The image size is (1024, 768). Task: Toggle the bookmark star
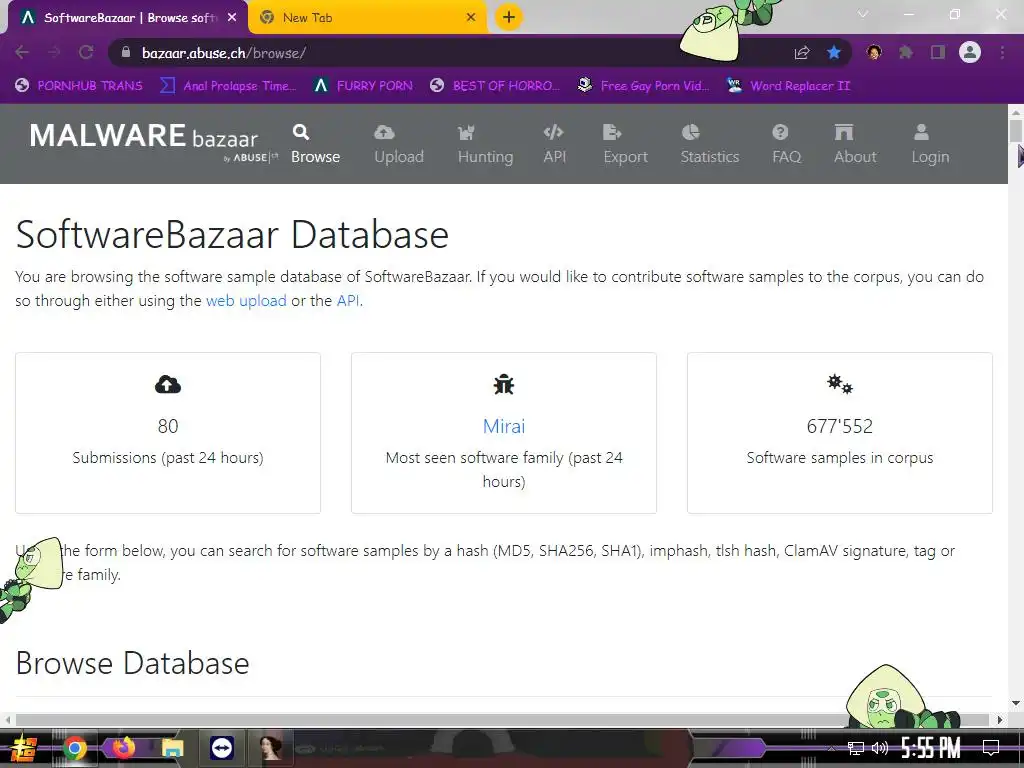pos(833,52)
